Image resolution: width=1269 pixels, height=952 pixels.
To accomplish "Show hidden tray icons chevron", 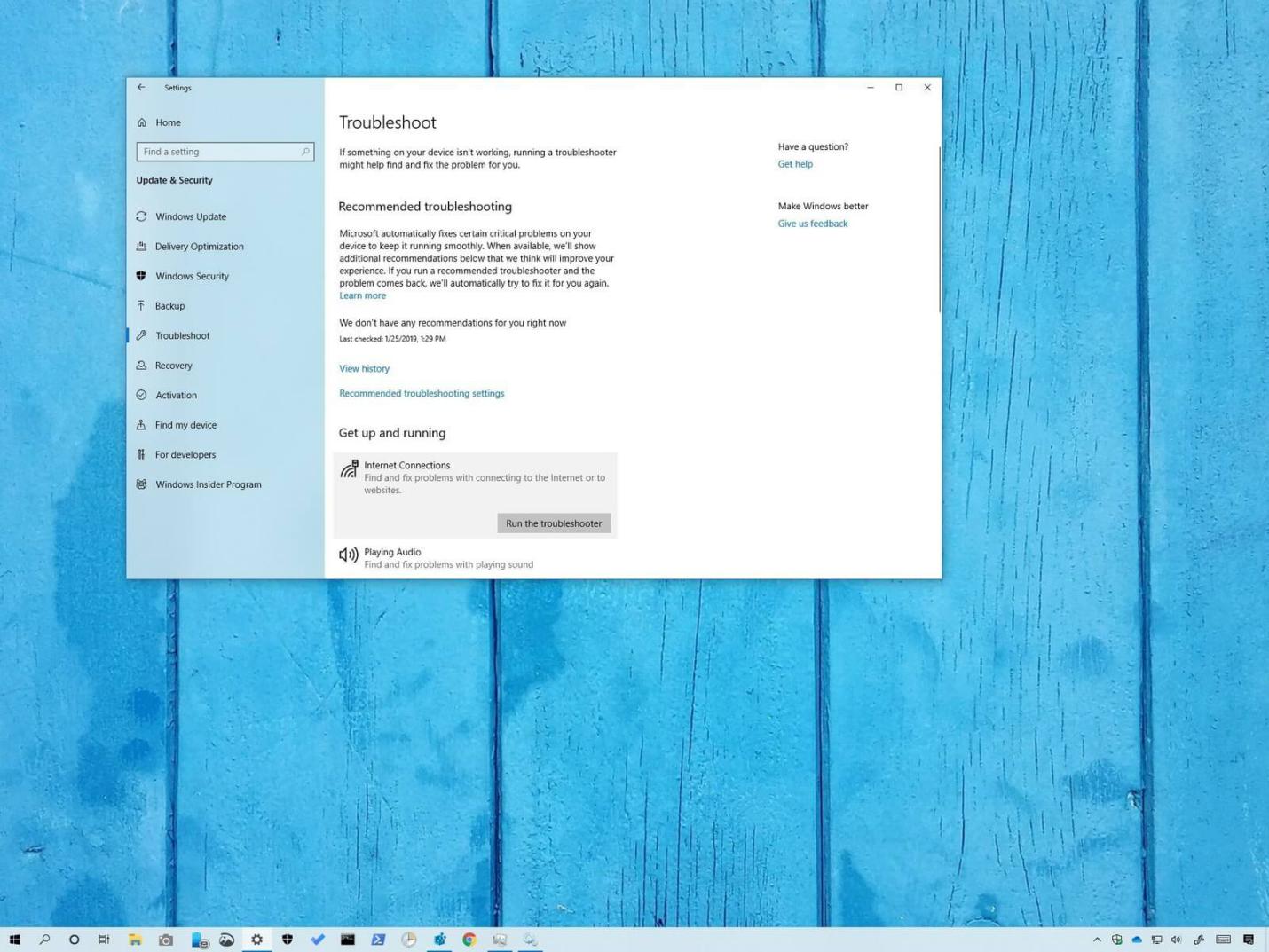I will click(1097, 940).
